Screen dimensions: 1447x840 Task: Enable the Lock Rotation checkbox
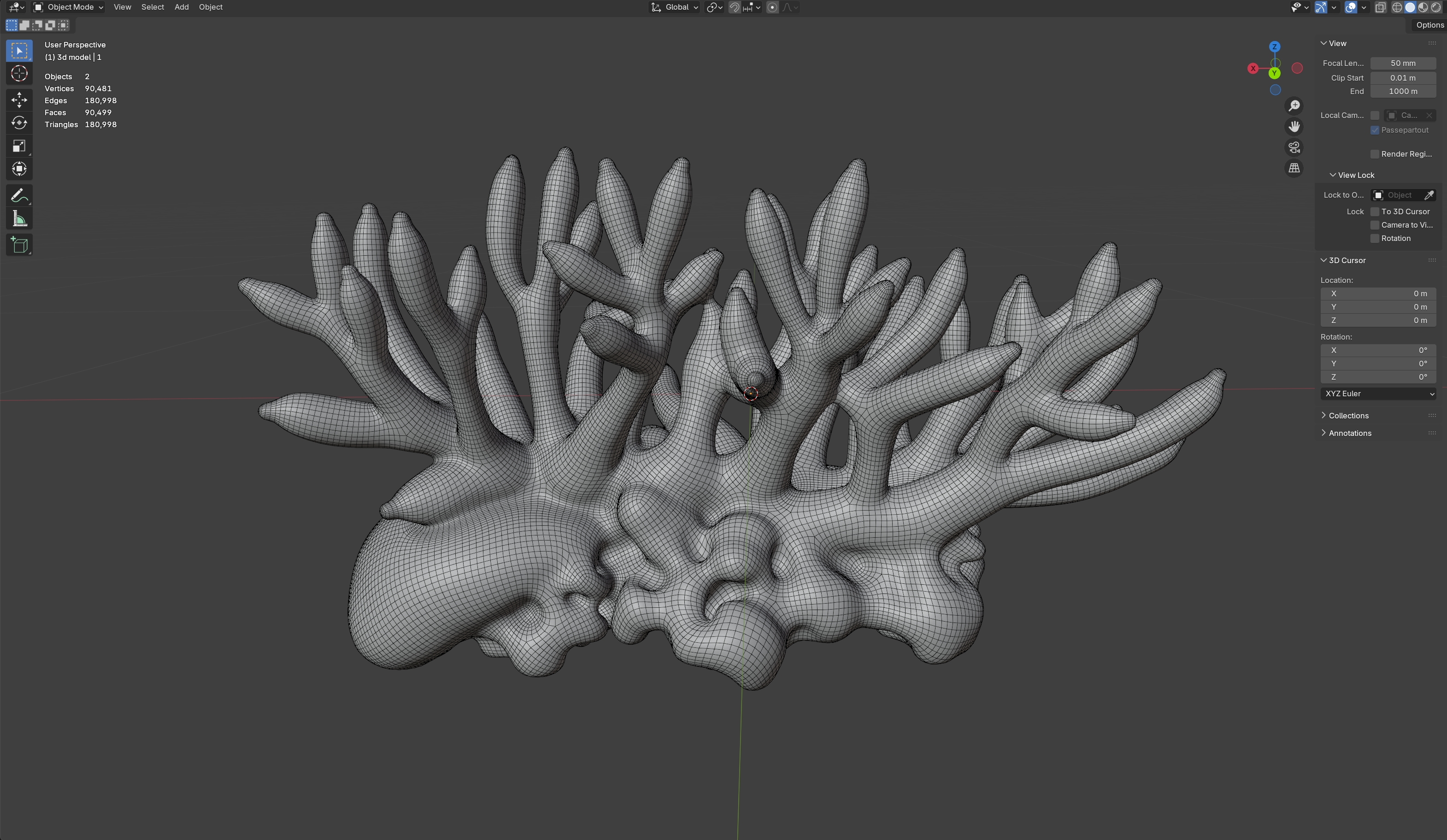[1375, 238]
